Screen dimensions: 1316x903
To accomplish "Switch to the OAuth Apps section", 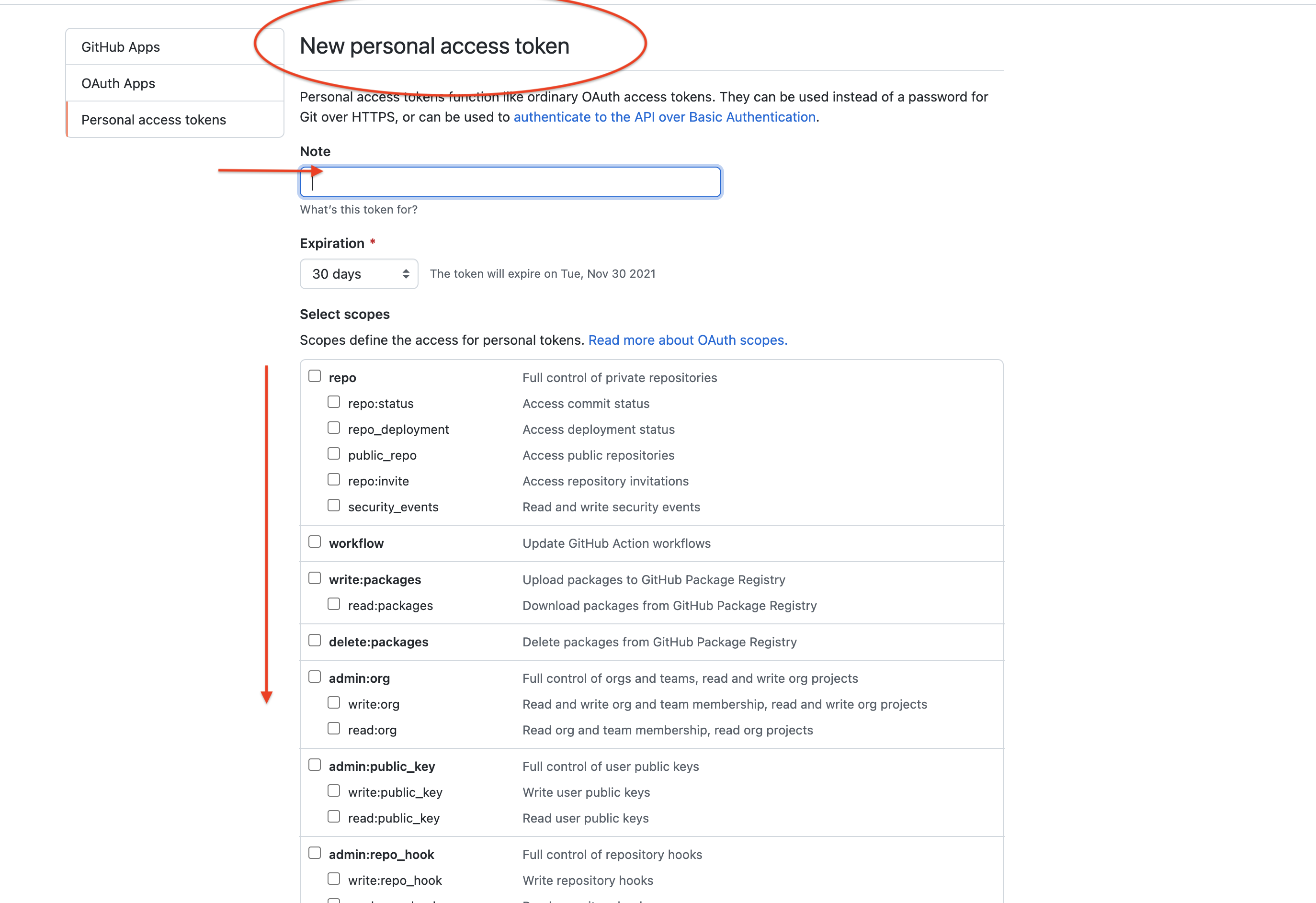I will coord(118,83).
